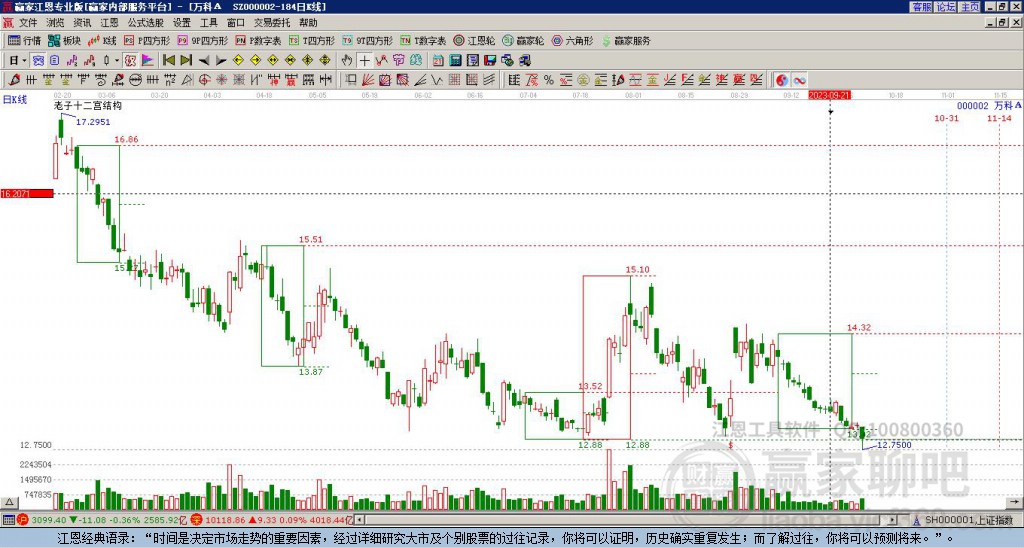Launch the 江恩轮 Gann wheel
Viewport: 1024px width, 548px height.
(474, 40)
